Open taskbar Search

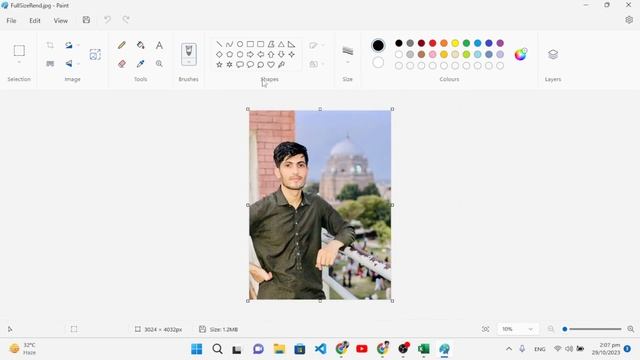coord(217,349)
